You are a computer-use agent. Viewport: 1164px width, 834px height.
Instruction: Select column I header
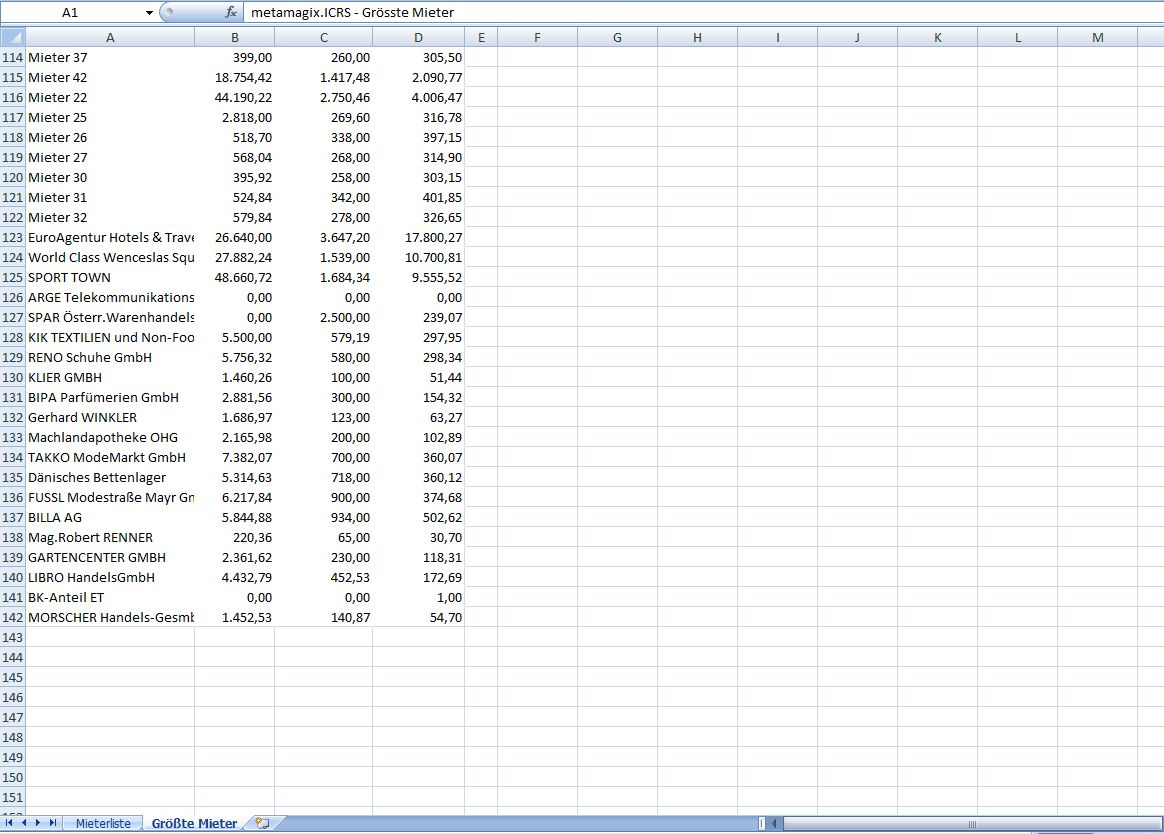pos(778,37)
